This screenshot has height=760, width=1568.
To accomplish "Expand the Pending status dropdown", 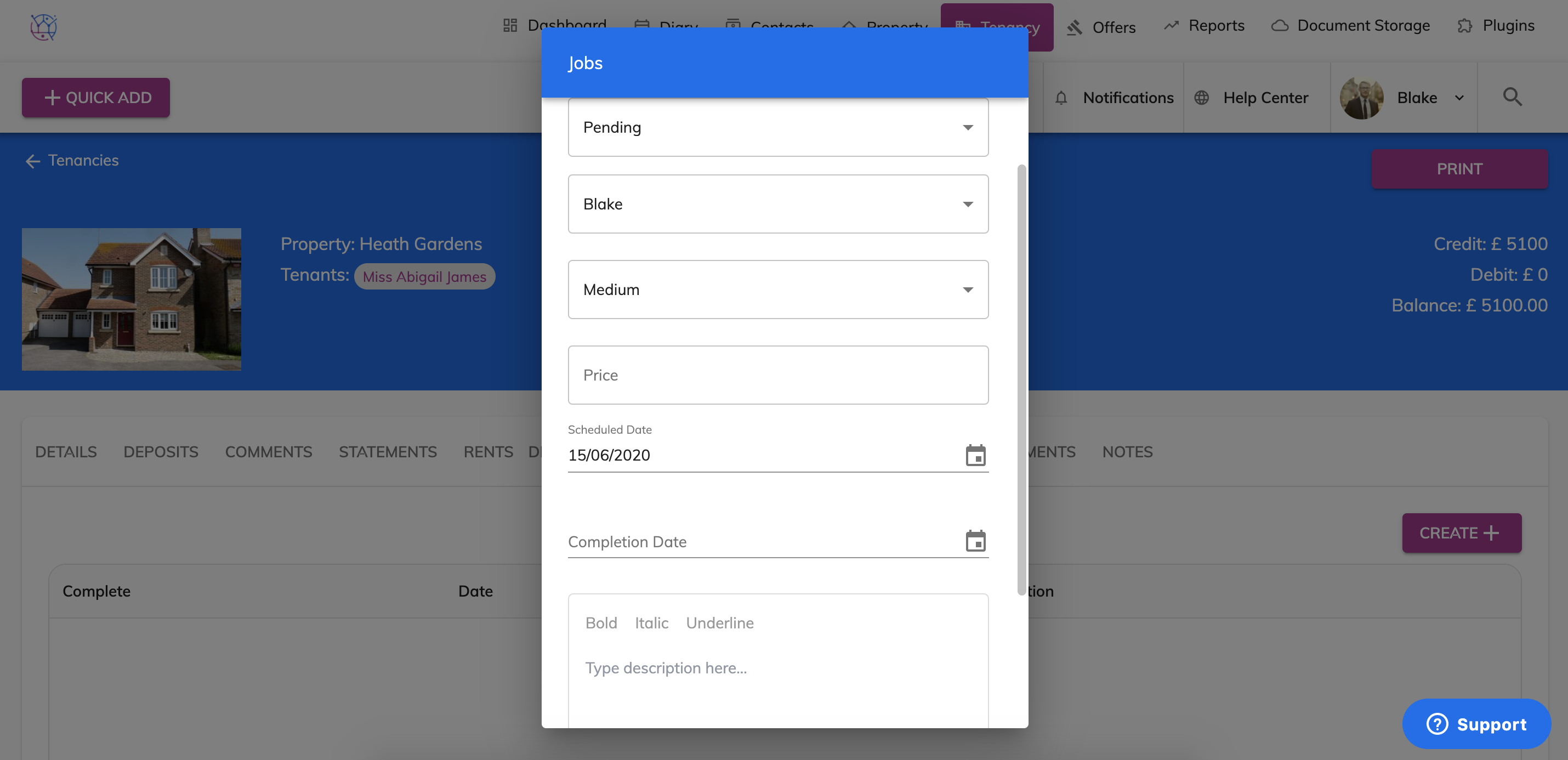I will point(778,127).
